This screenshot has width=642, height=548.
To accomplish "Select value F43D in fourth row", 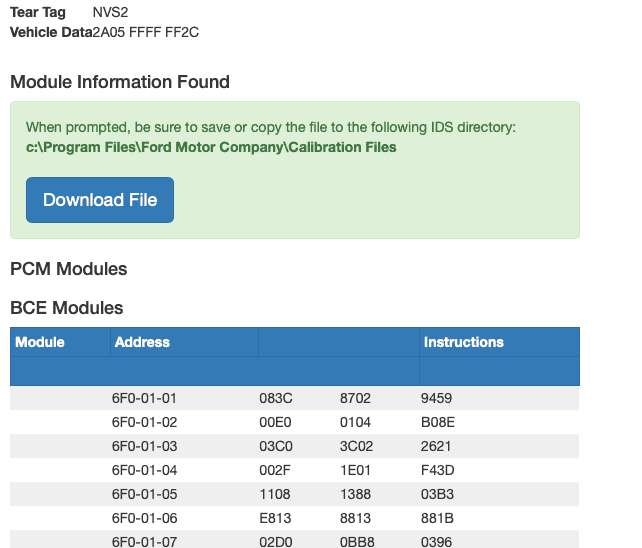I will (x=437, y=470).
